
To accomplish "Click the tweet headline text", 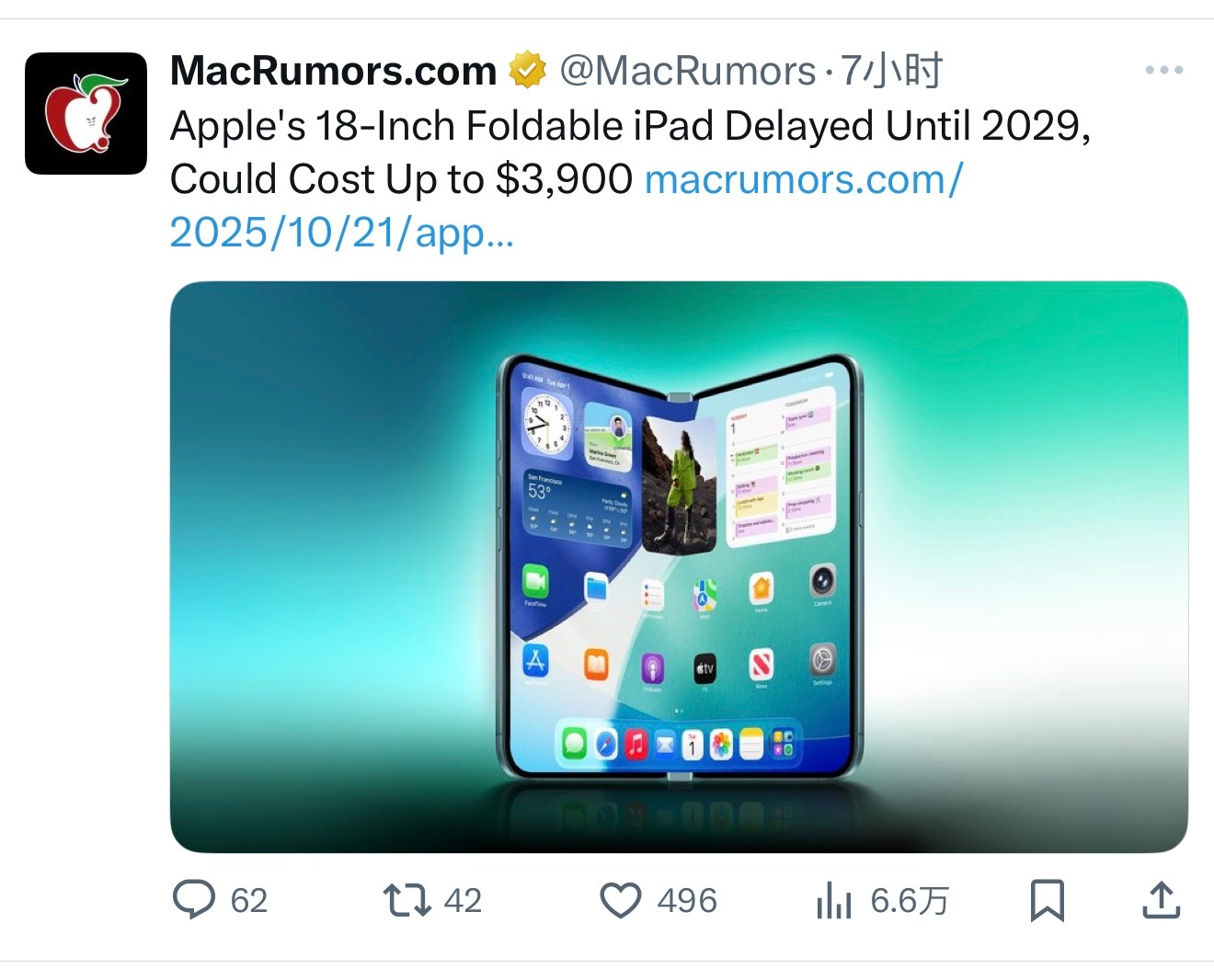I will (x=631, y=153).
